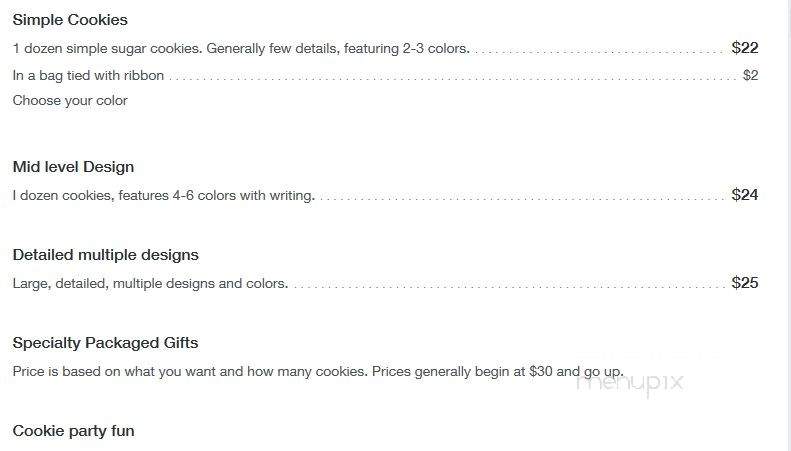
Task: Click the Detailed multiple designs heading
Action: coord(105,255)
